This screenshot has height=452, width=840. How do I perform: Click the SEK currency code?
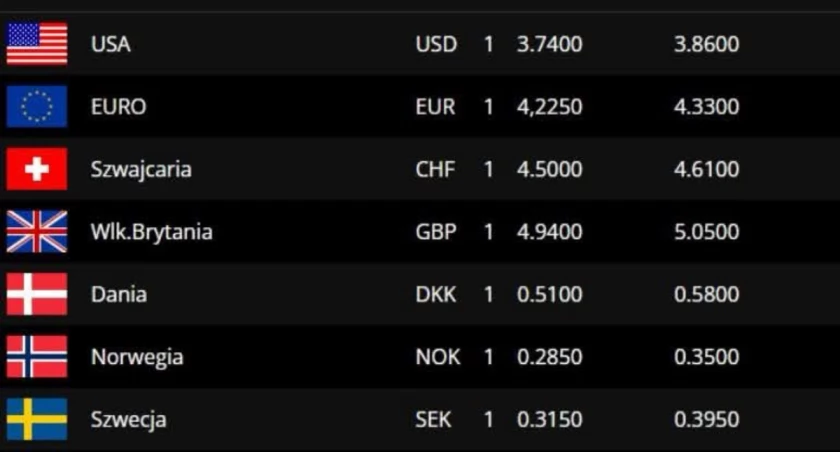[x=433, y=419]
